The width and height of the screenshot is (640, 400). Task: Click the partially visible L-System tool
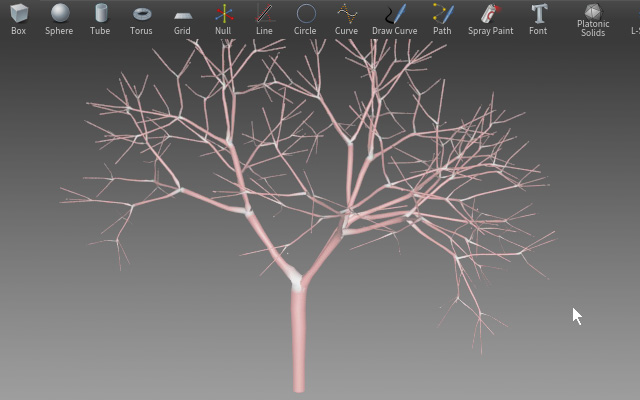(x=635, y=19)
